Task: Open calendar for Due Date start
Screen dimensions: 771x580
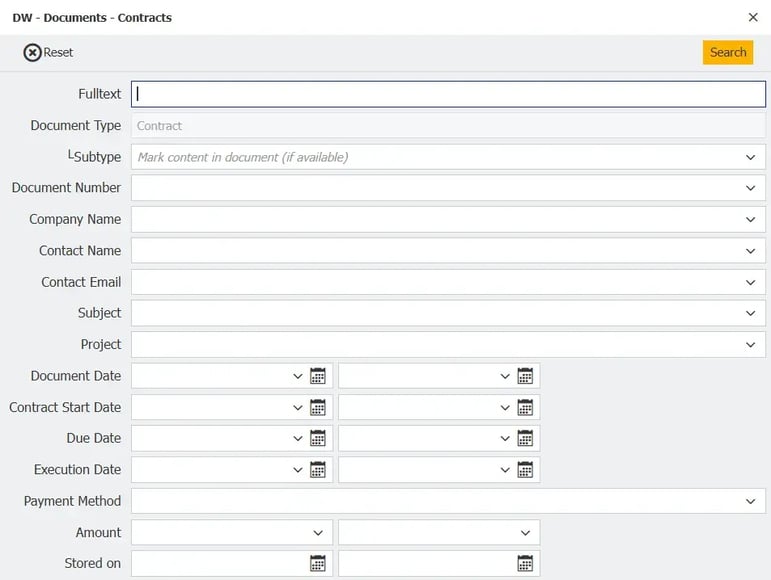Action: pyautogui.click(x=318, y=438)
